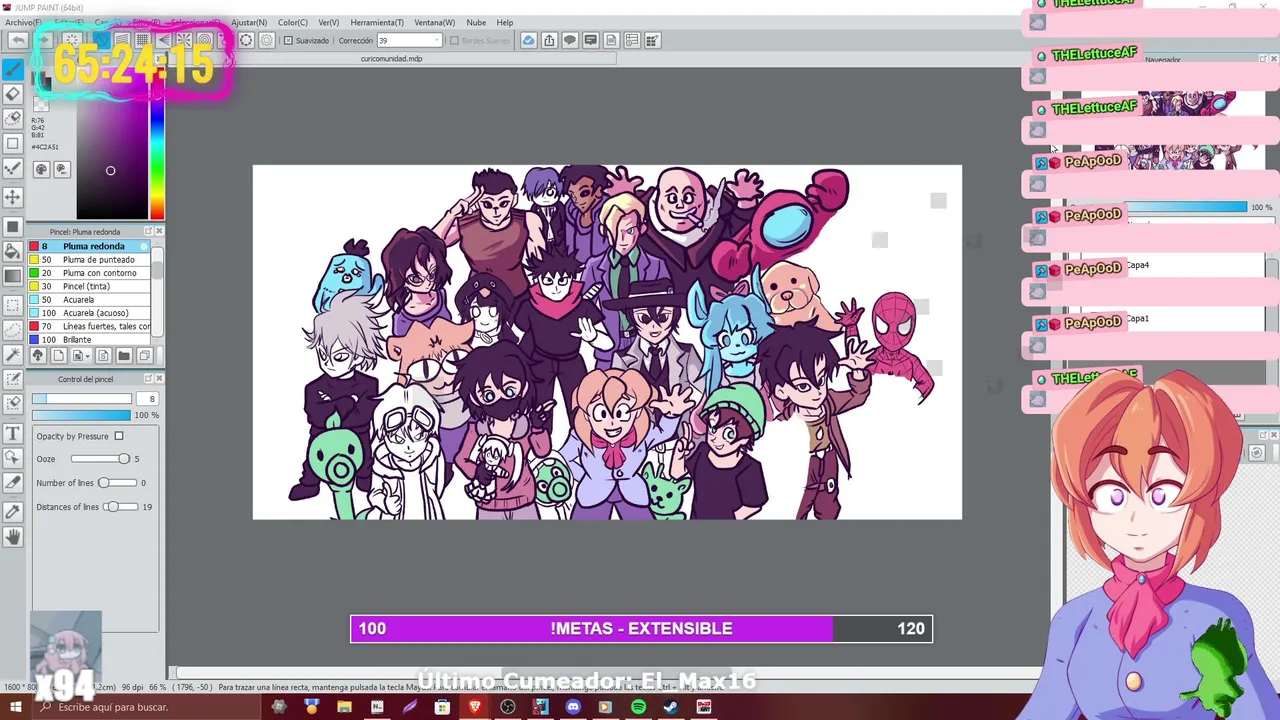Turn snap off with blue snap icon
This screenshot has width=1280, height=720.
point(101,40)
